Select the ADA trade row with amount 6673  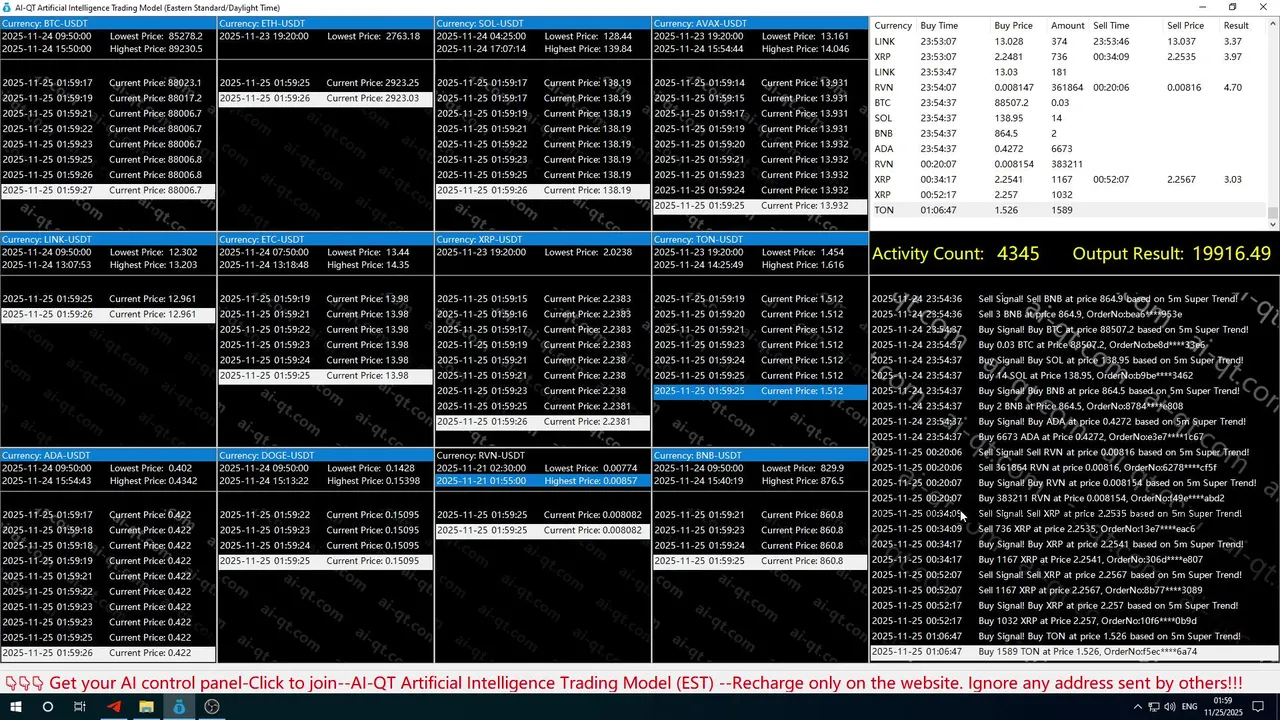coord(1069,149)
